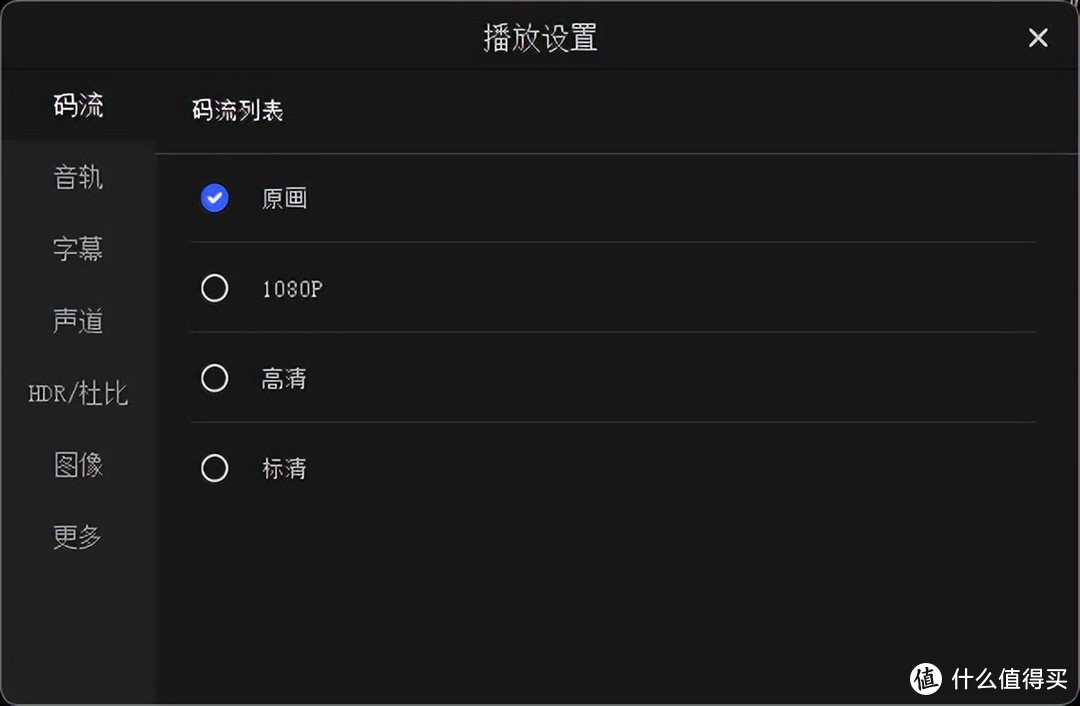
Task: Open the 字幕 subtitle settings section
Action: (77, 249)
